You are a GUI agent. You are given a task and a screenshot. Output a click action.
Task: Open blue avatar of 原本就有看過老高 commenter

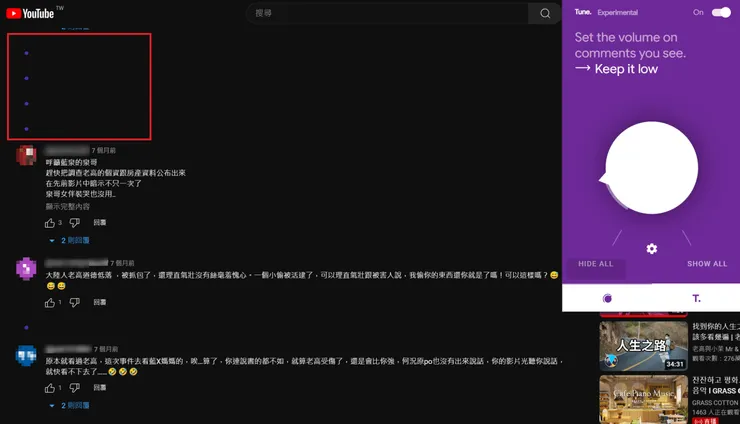click(26, 356)
